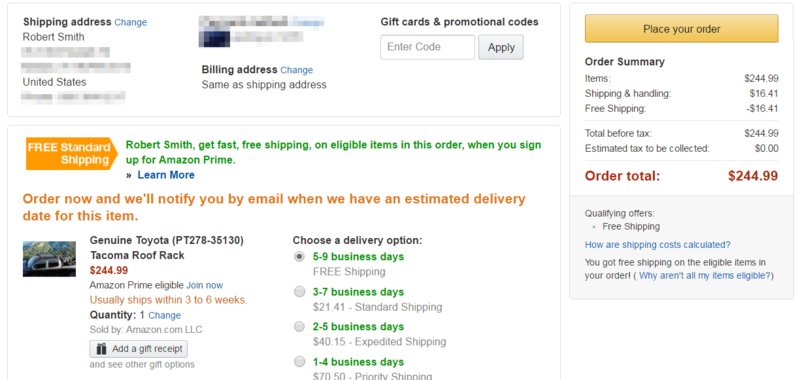
Task: Change the billing address
Action: coord(296,70)
